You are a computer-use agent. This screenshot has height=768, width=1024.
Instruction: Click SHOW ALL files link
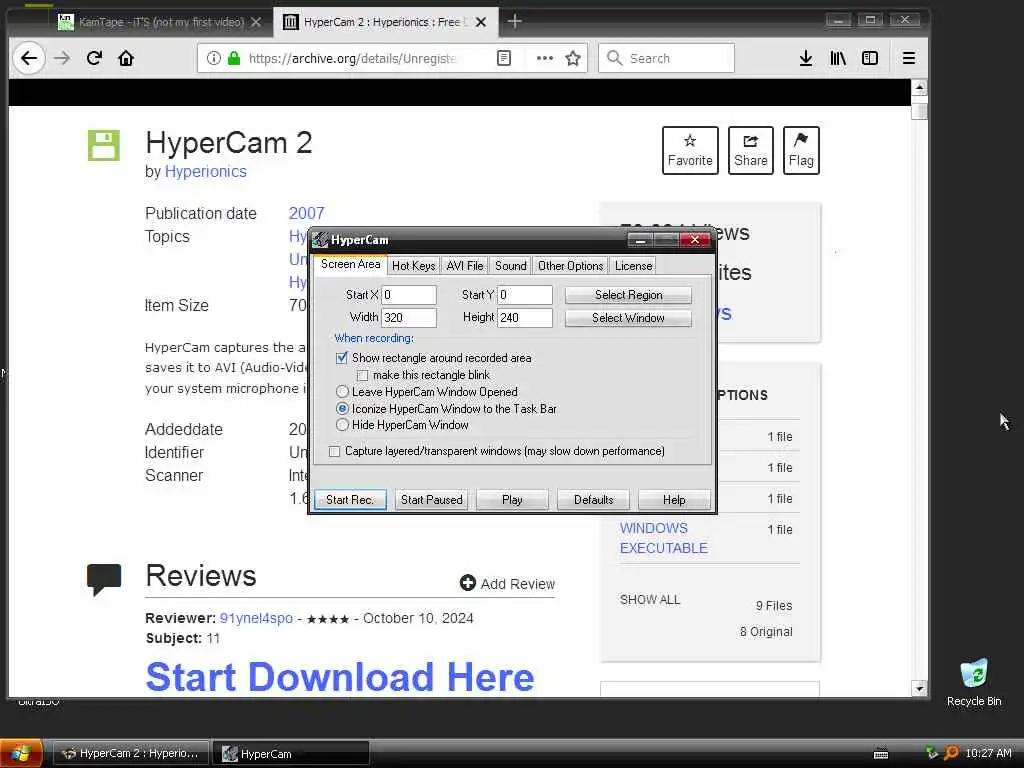(650, 600)
